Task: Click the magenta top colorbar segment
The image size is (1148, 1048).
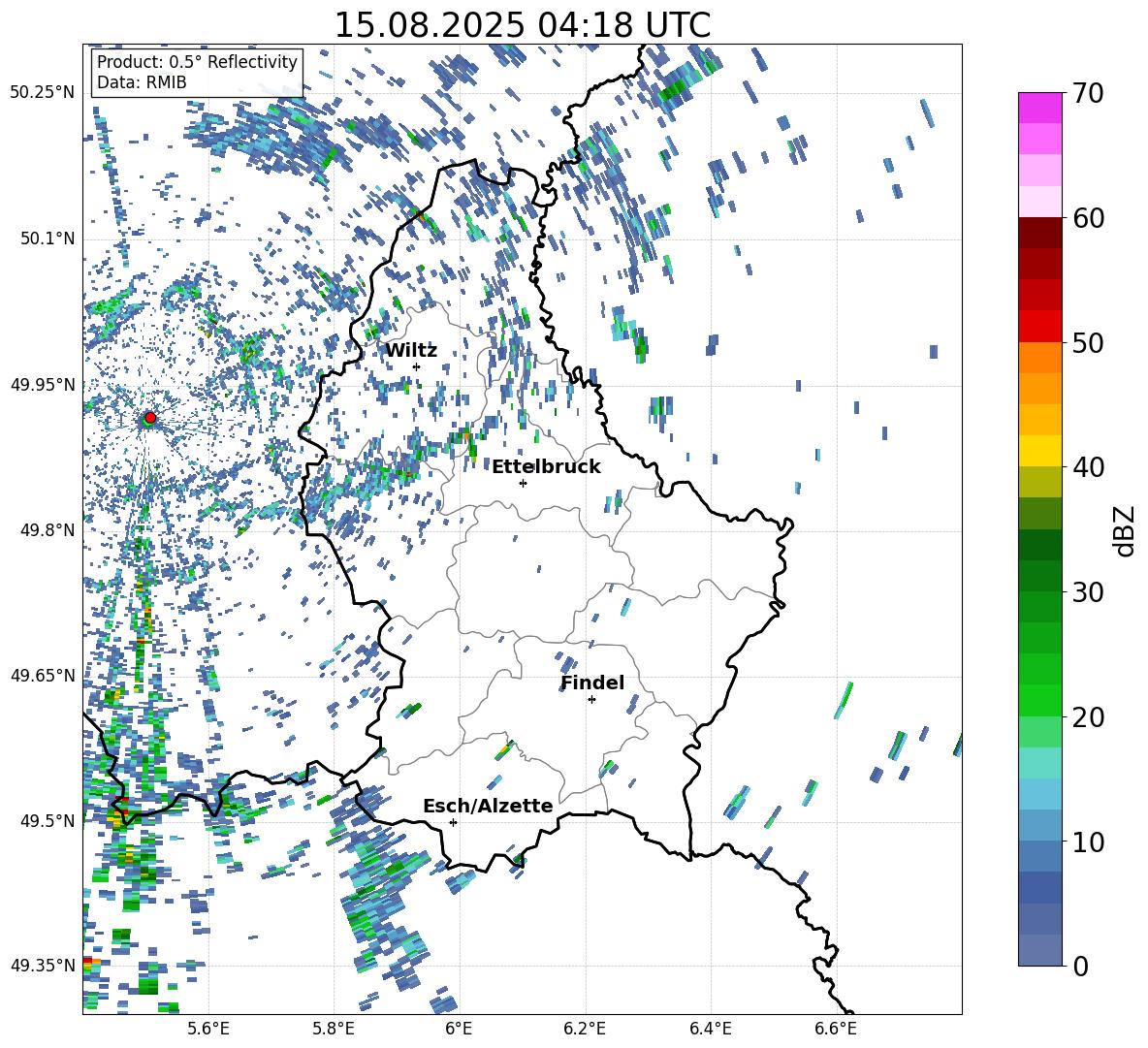Action: pos(1040,108)
